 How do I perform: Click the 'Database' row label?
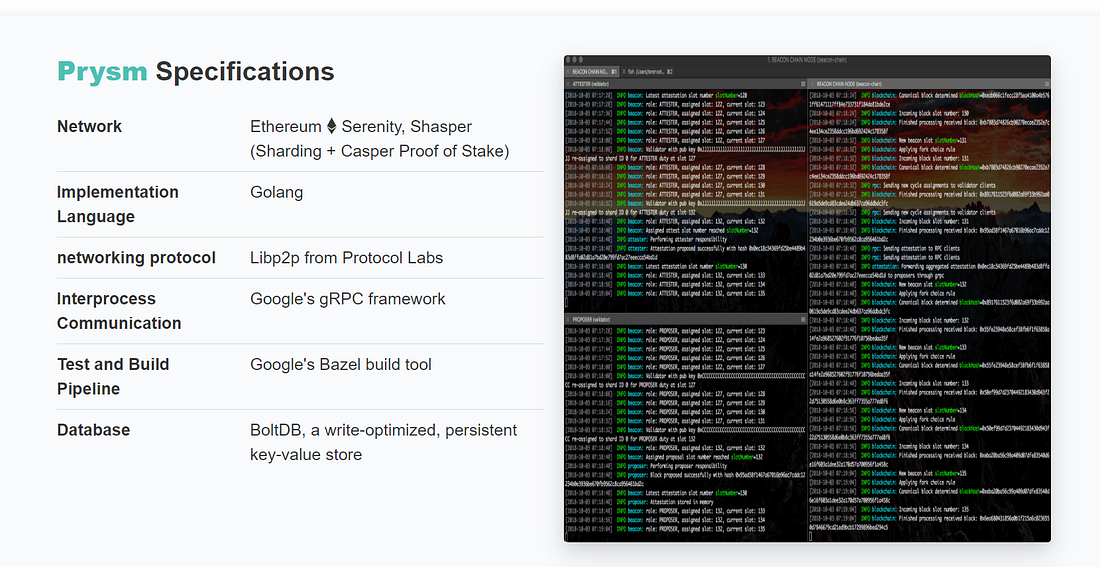(93, 430)
